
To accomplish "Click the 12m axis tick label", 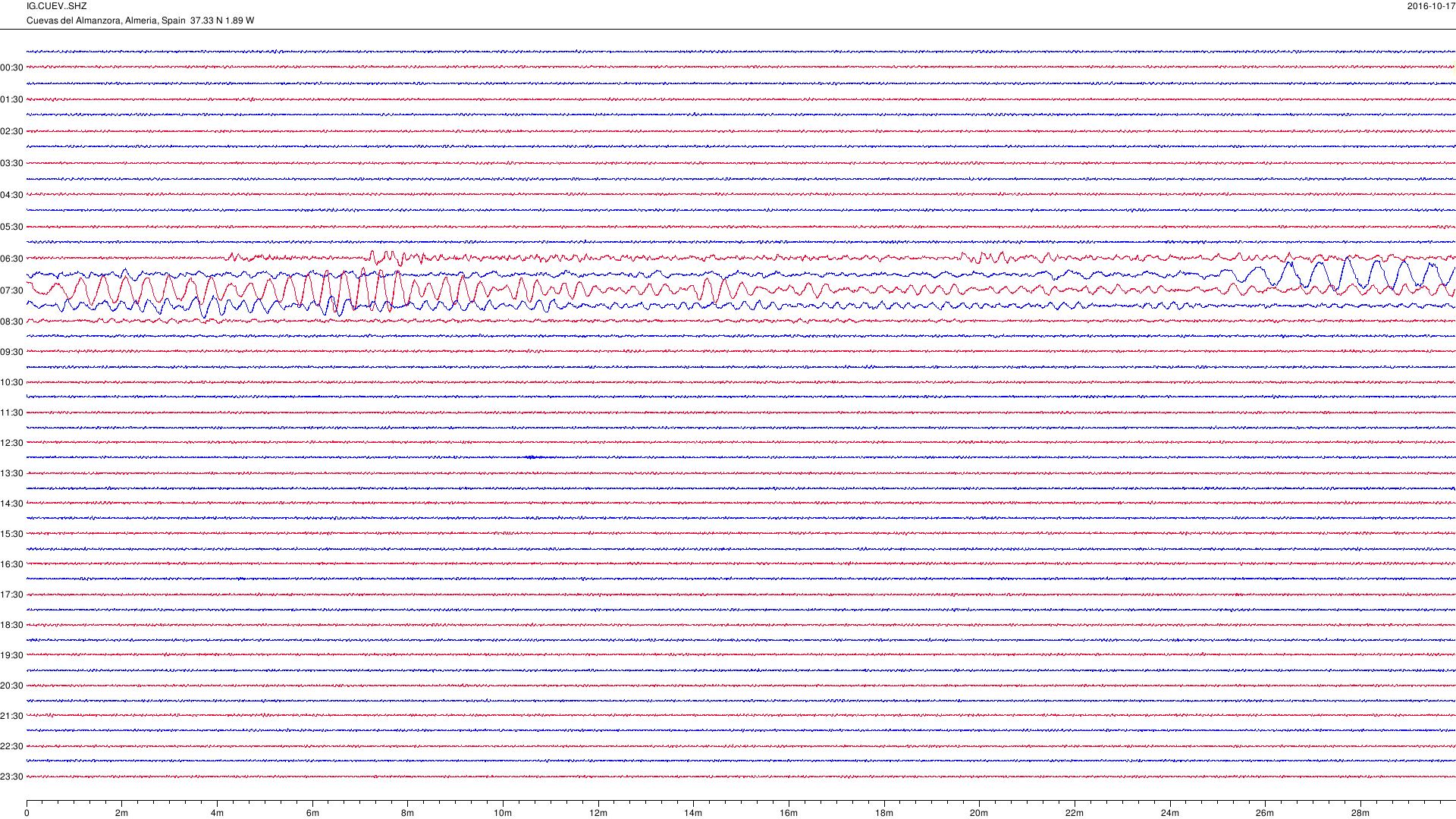I will (x=598, y=813).
